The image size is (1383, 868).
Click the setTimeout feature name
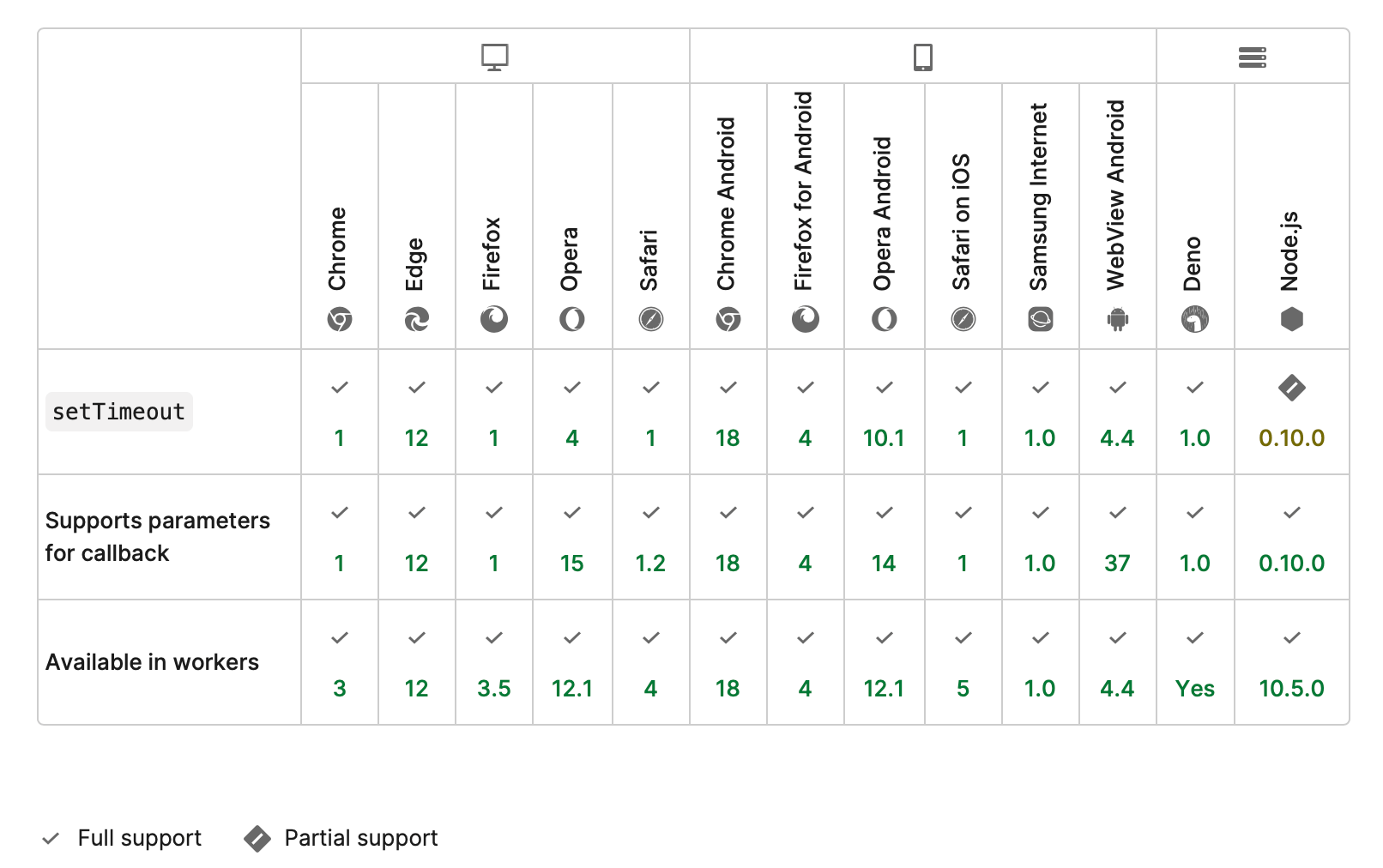tap(118, 412)
